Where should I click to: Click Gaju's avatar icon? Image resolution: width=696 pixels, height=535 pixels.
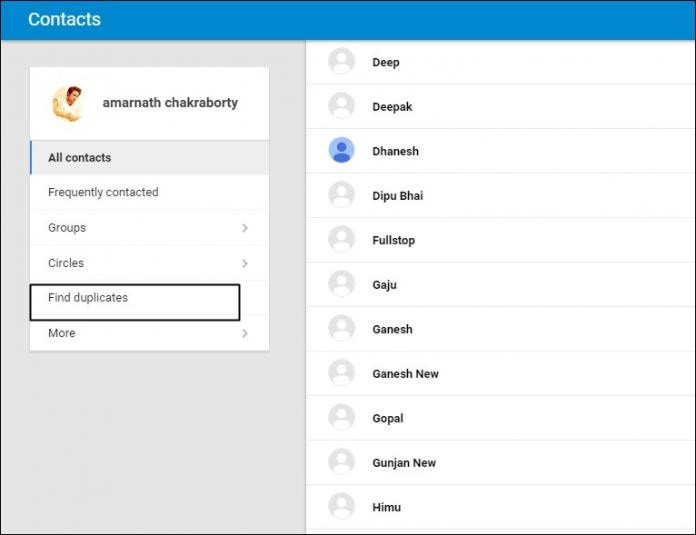pyautogui.click(x=341, y=284)
